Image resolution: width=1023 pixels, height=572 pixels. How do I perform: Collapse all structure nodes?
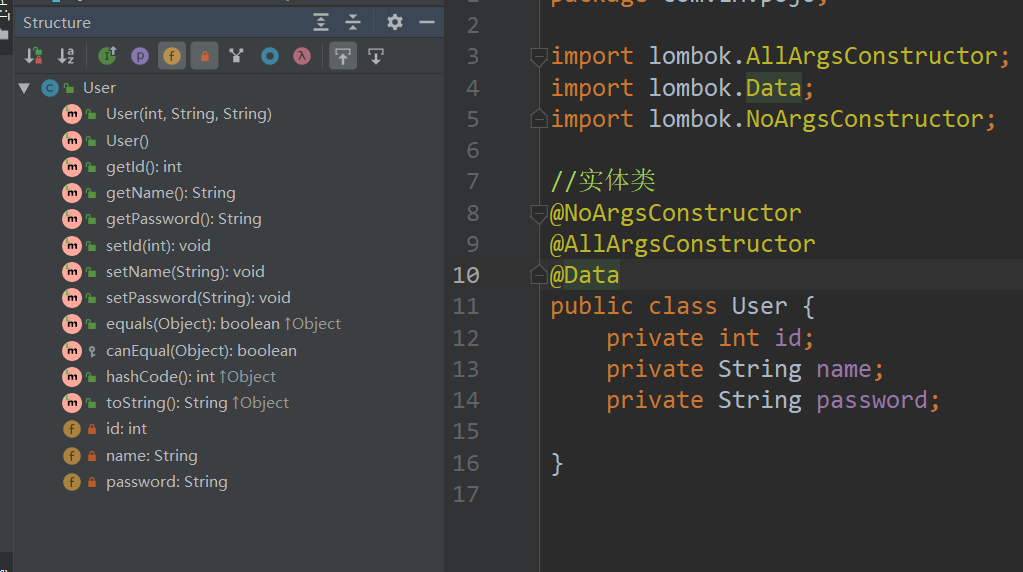(353, 22)
